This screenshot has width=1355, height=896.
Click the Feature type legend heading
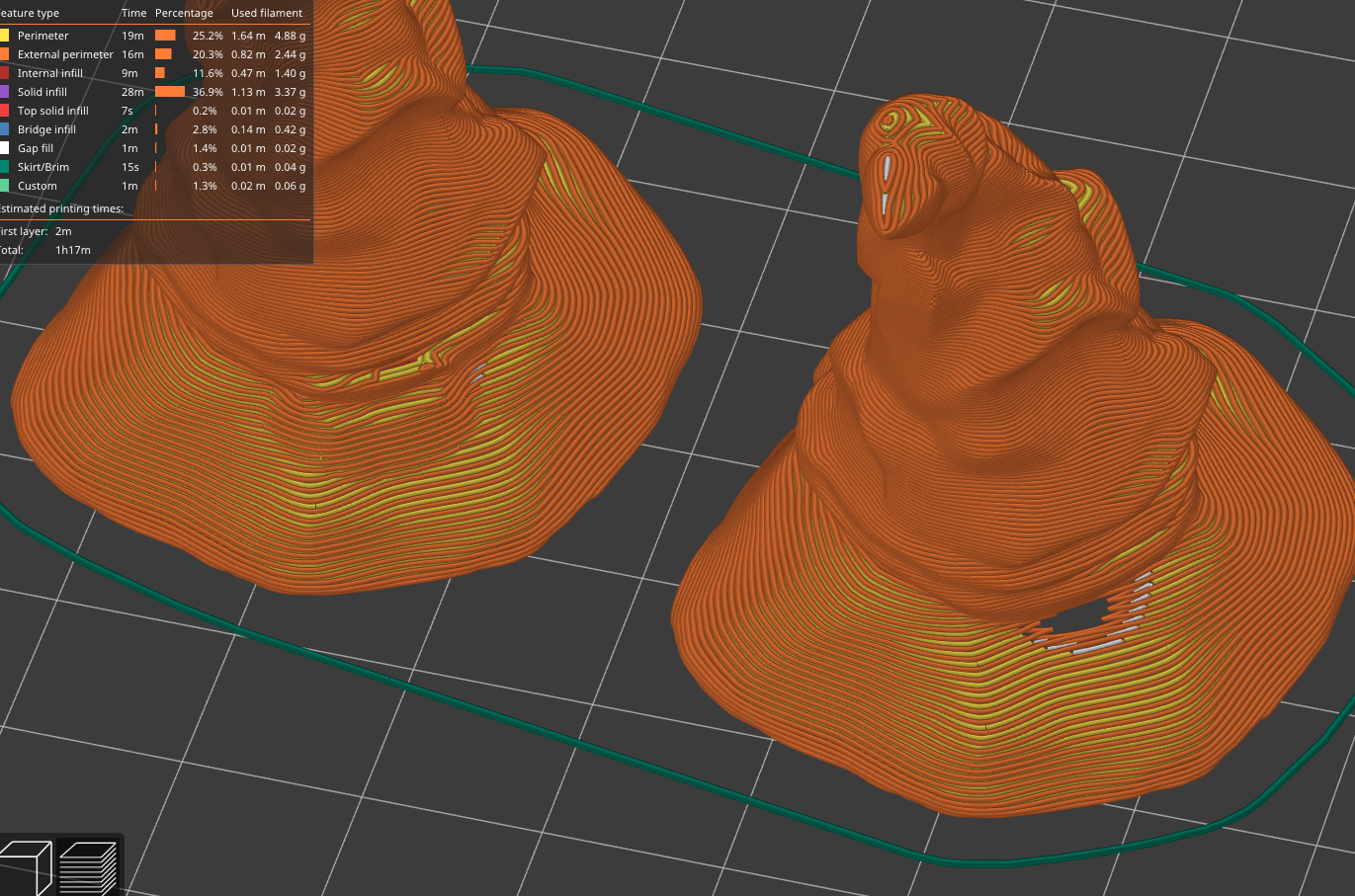pyautogui.click(x=30, y=13)
